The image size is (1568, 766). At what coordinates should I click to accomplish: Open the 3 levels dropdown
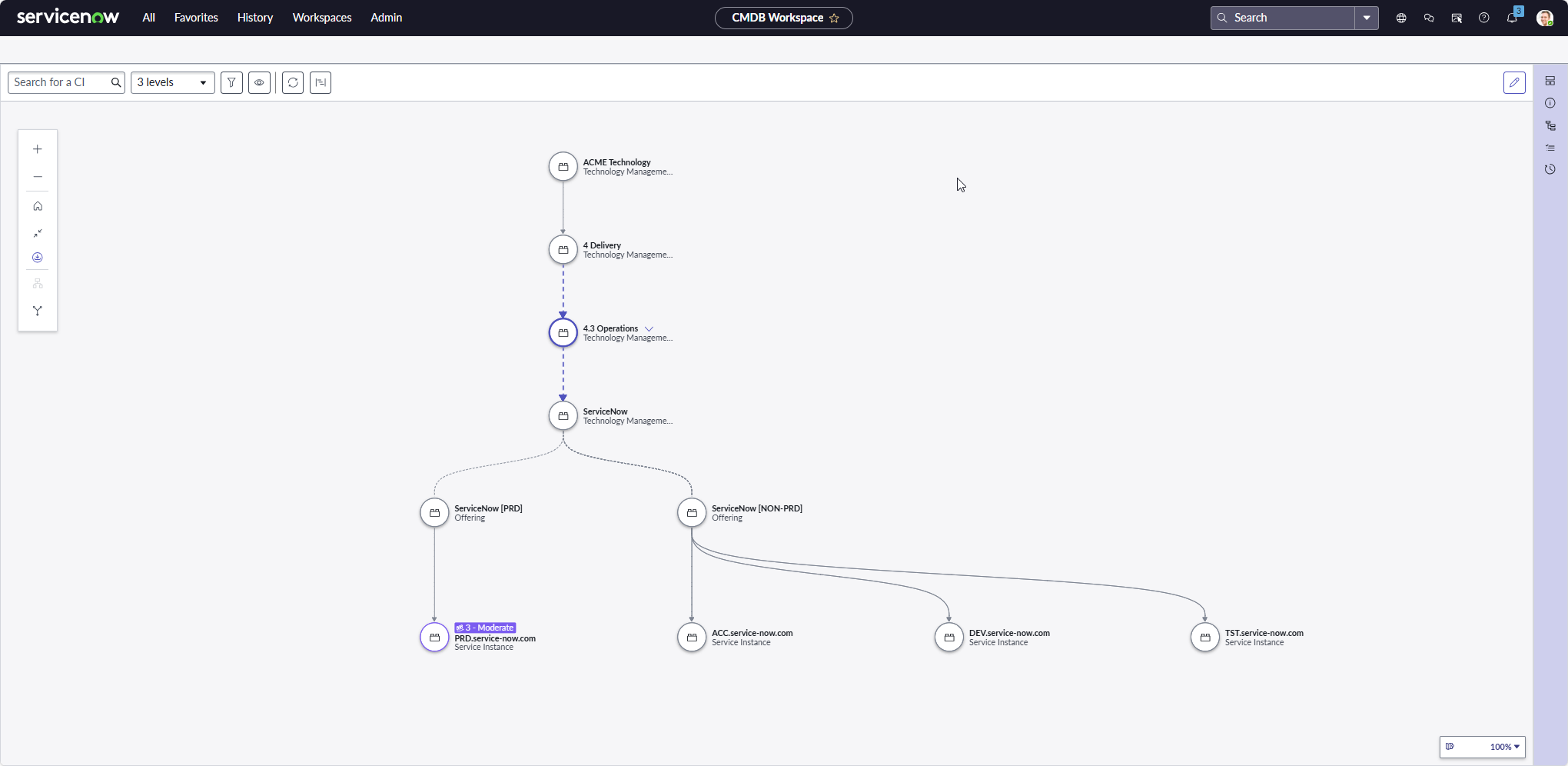click(173, 82)
